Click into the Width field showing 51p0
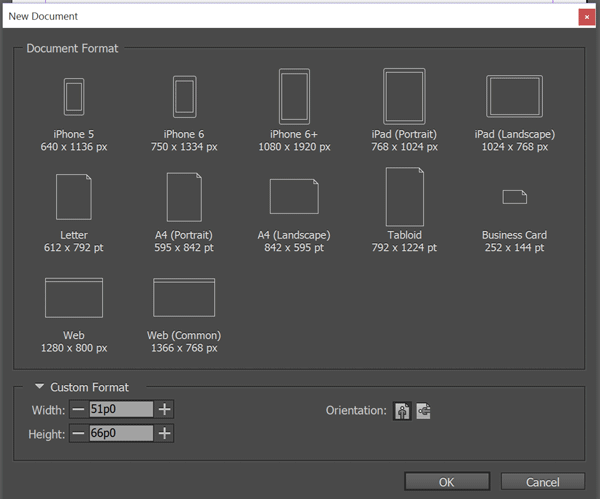Screen dimensions: 600x499 [x=121, y=409]
